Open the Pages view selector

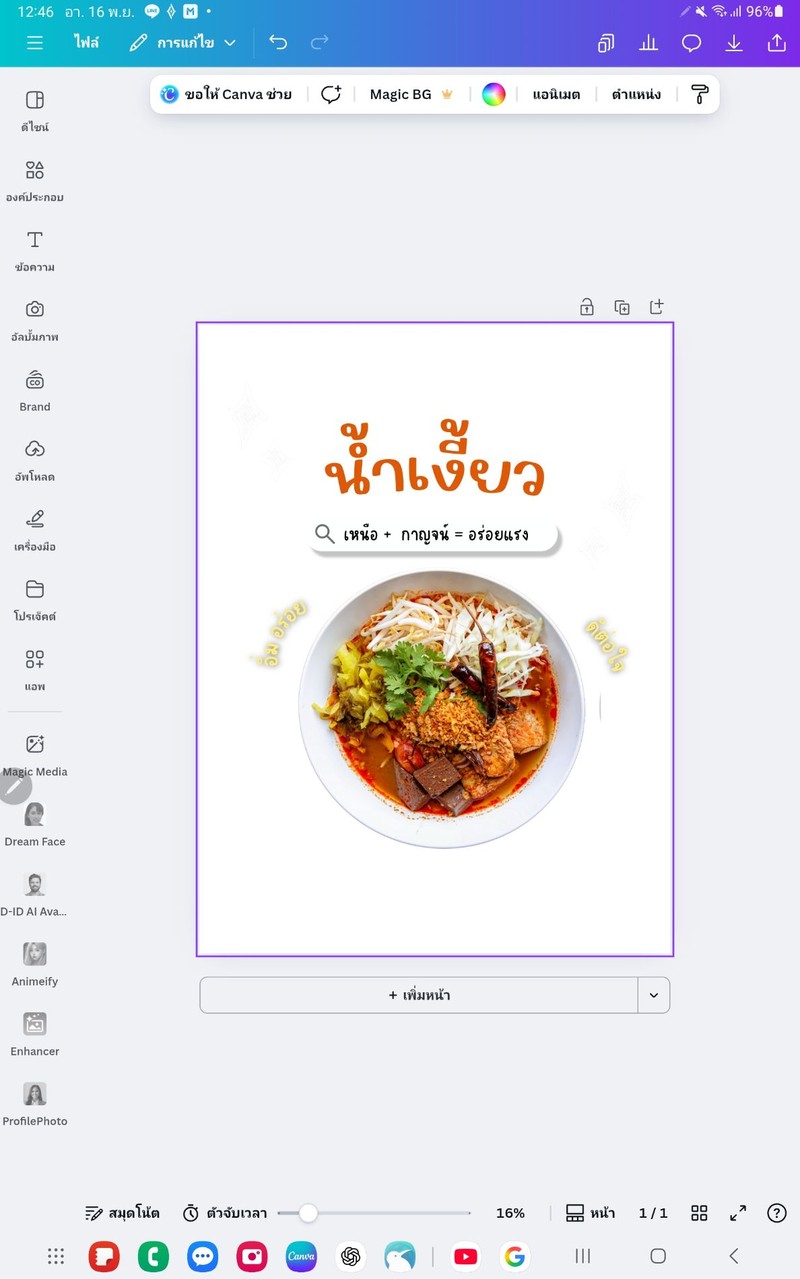click(x=590, y=1213)
